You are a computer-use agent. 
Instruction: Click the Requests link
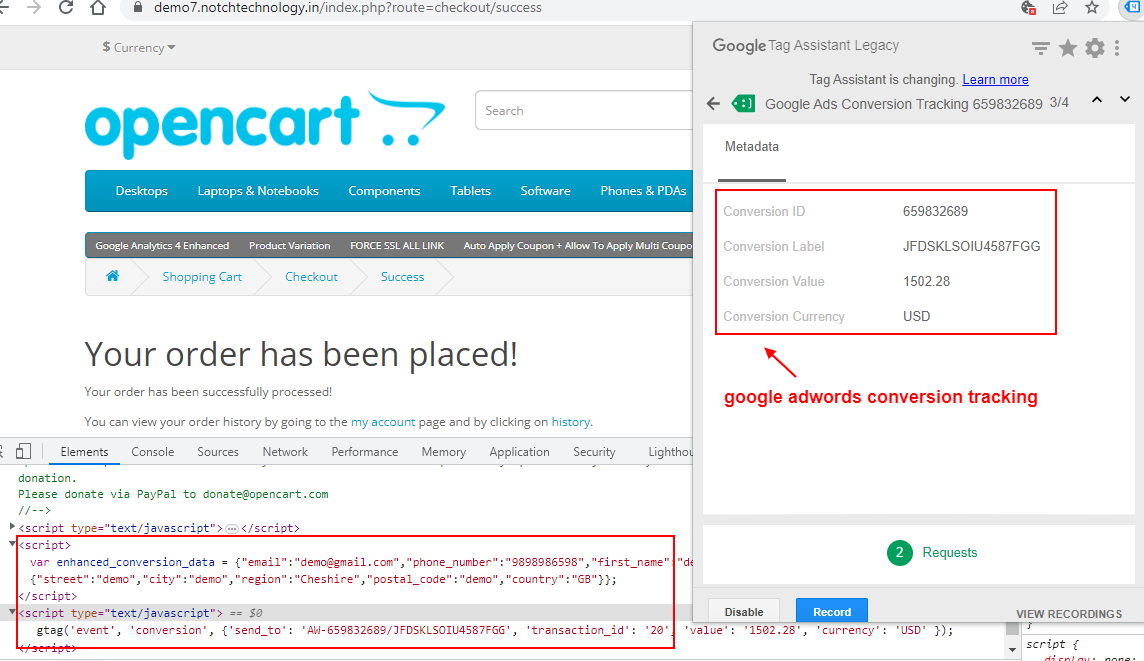949,552
